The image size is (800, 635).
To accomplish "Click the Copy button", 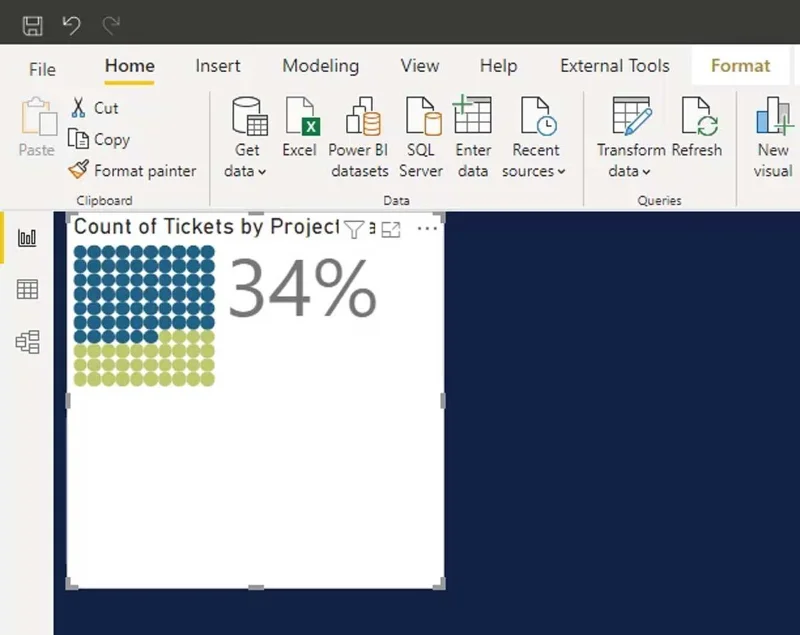I will (x=99, y=139).
